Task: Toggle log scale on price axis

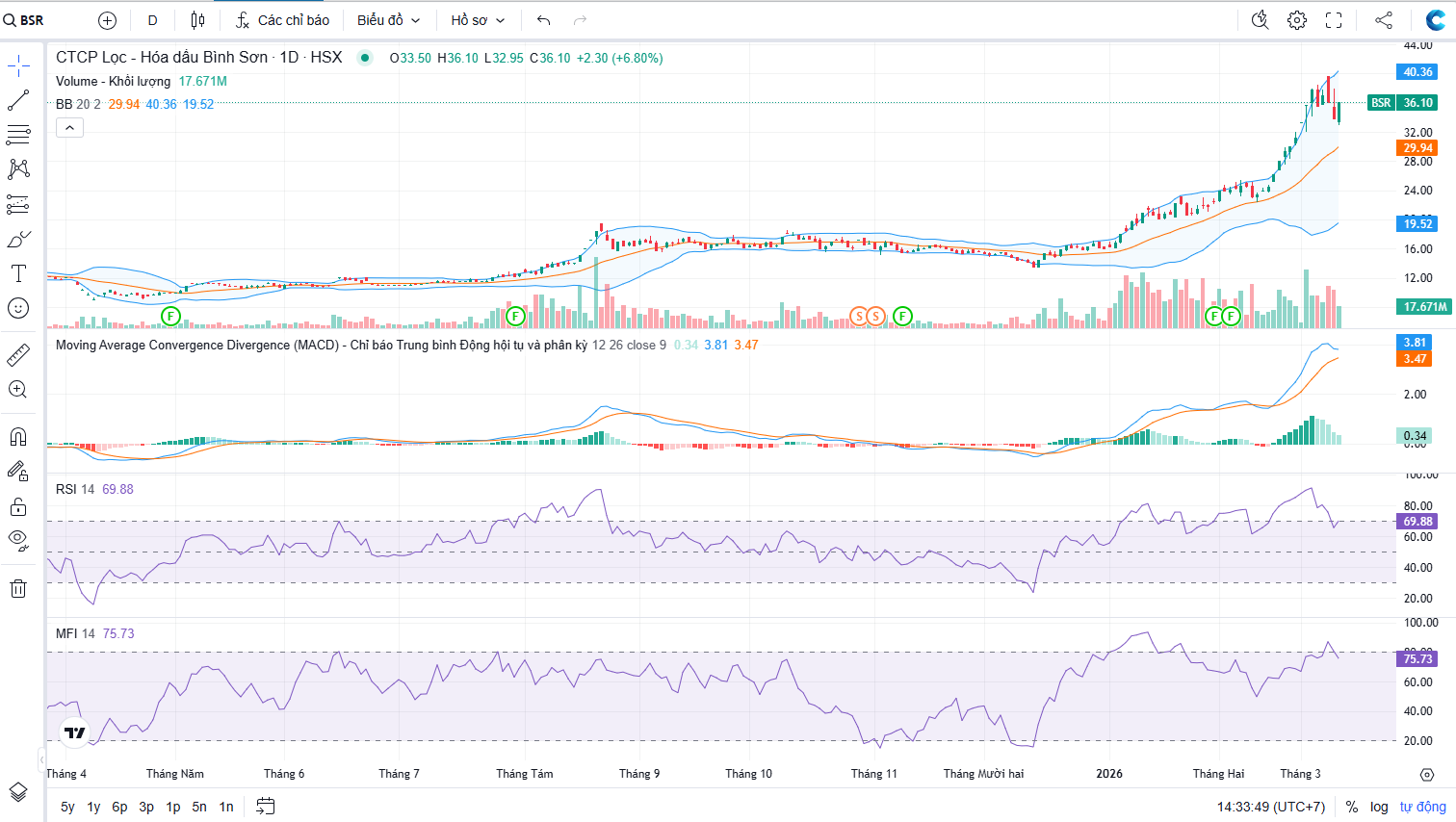Action: pos(1379,807)
